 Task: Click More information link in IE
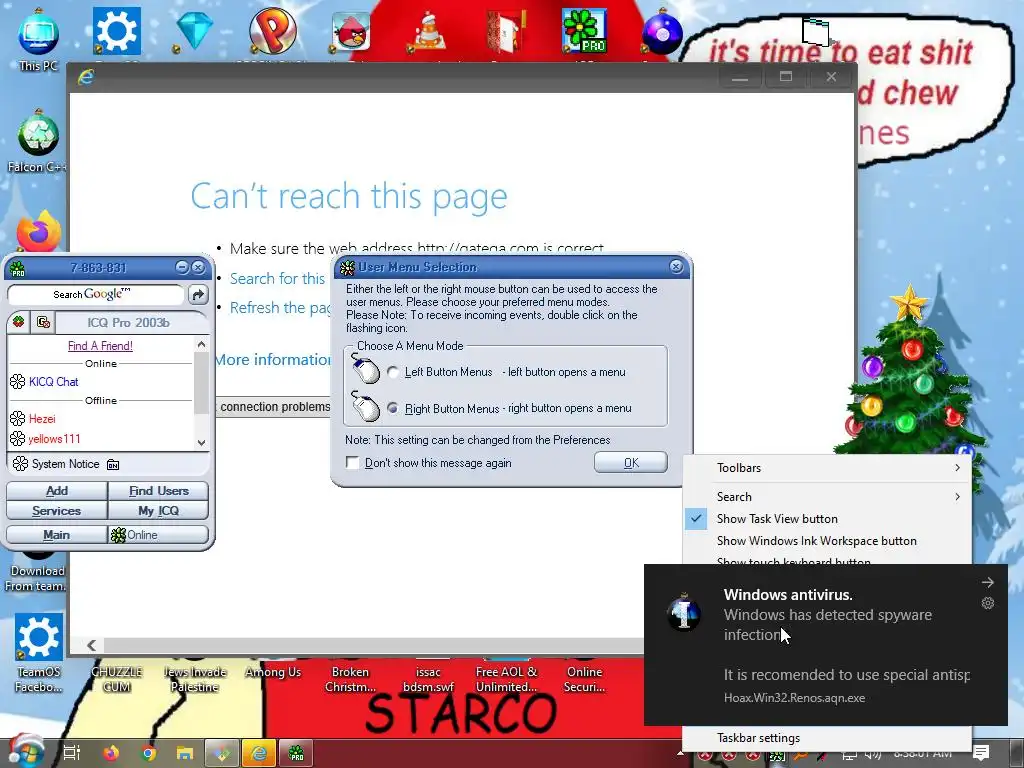(273, 360)
